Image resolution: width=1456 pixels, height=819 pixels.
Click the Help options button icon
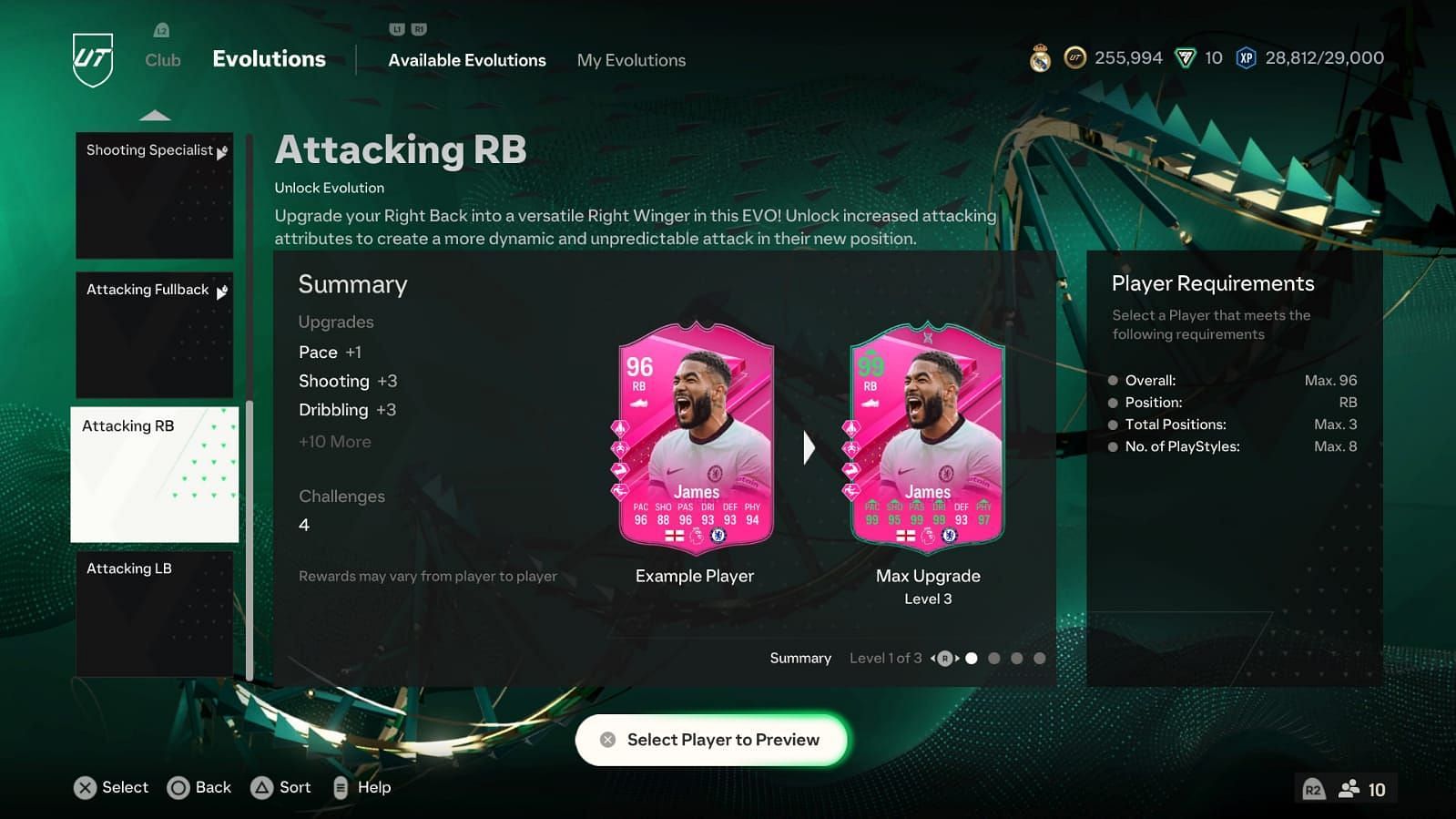[341, 788]
